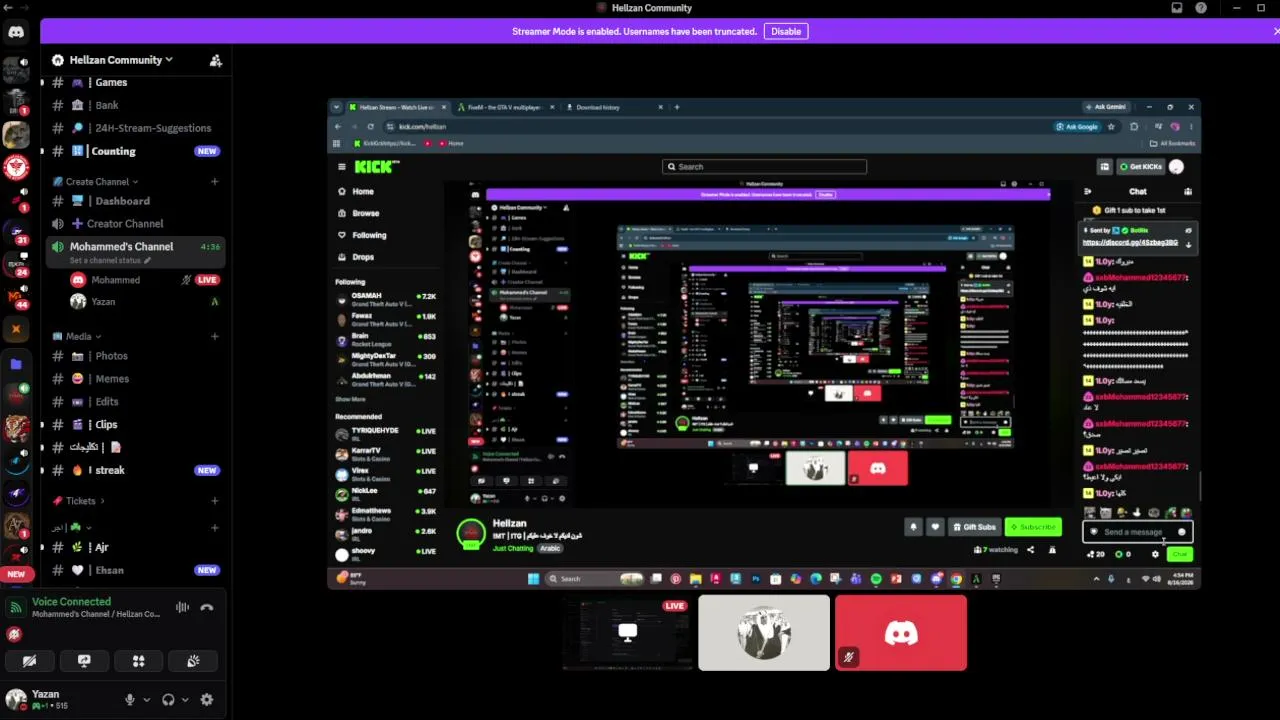Add a channel to the Media category
The image size is (1280, 720).
(x=215, y=336)
